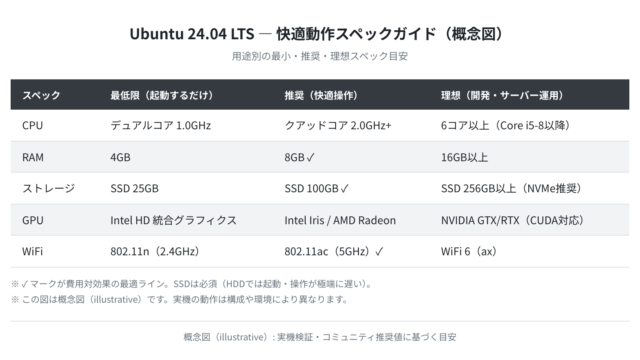Click the 'WiFi' row label

32,251
